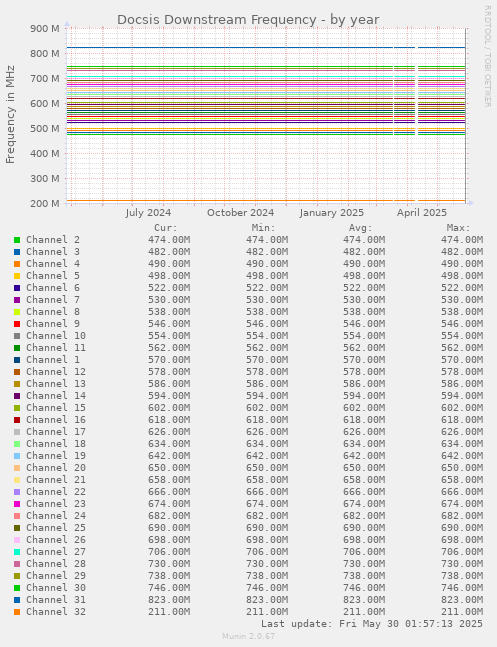Click the Frequency in MHz axis label
The height and width of the screenshot is (647, 497).
(10, 114)
